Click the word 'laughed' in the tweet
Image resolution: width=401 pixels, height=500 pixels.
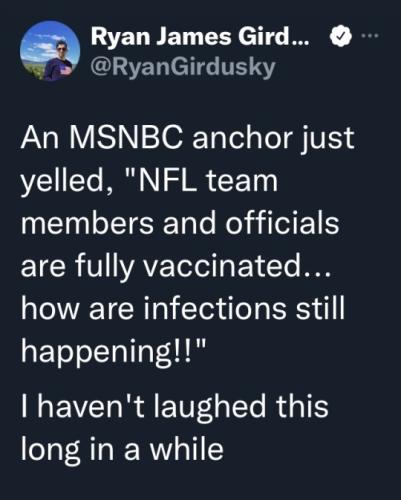point(208,407)
